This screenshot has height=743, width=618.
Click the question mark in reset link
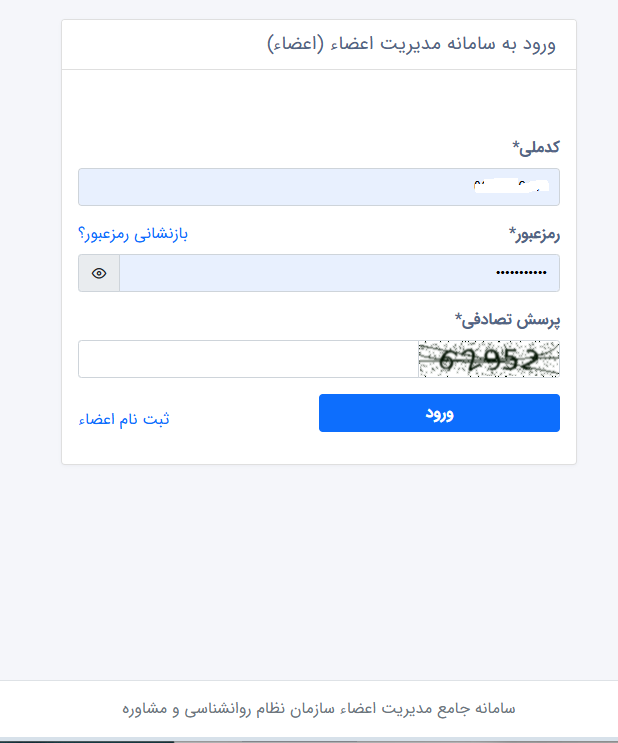tap(82, 234)
